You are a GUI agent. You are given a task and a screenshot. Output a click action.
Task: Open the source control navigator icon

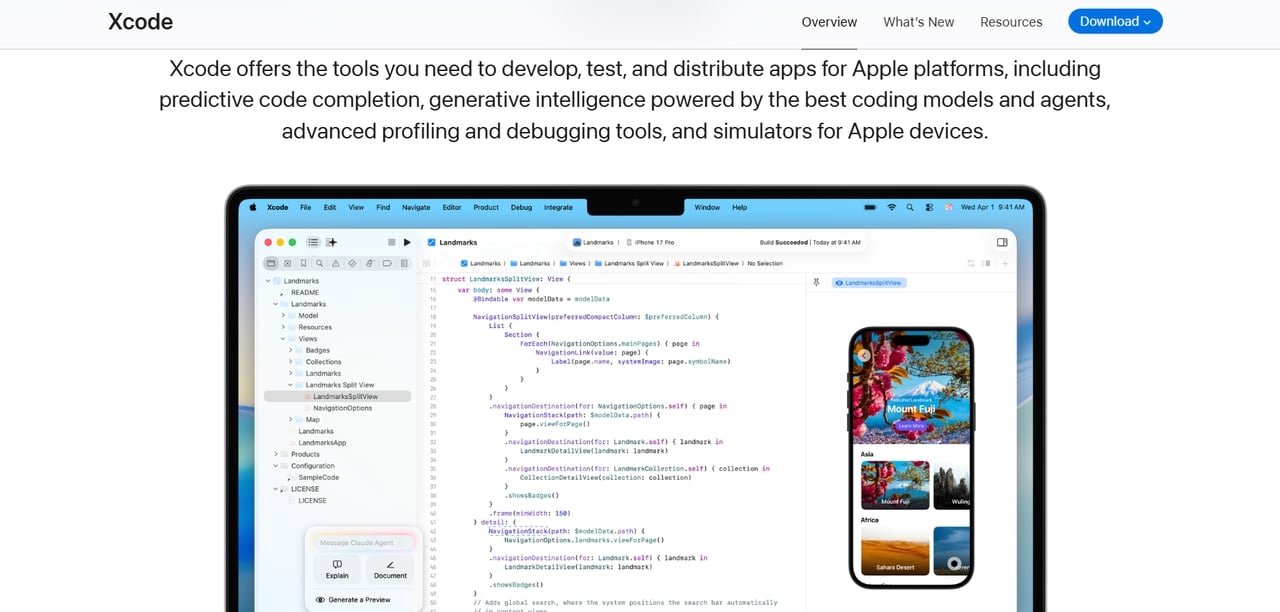(287, 264)
